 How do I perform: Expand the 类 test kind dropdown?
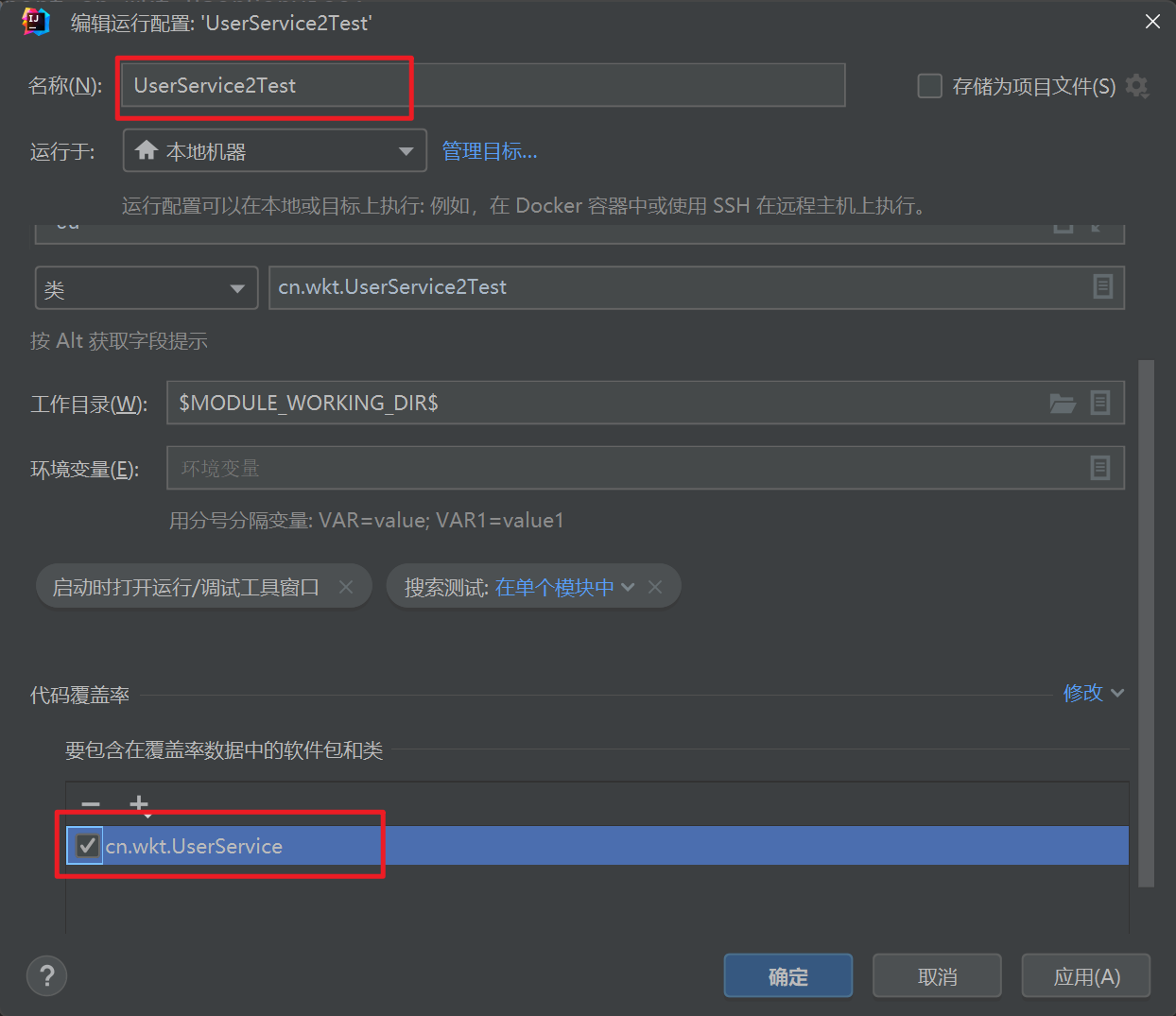coord(147,288)
